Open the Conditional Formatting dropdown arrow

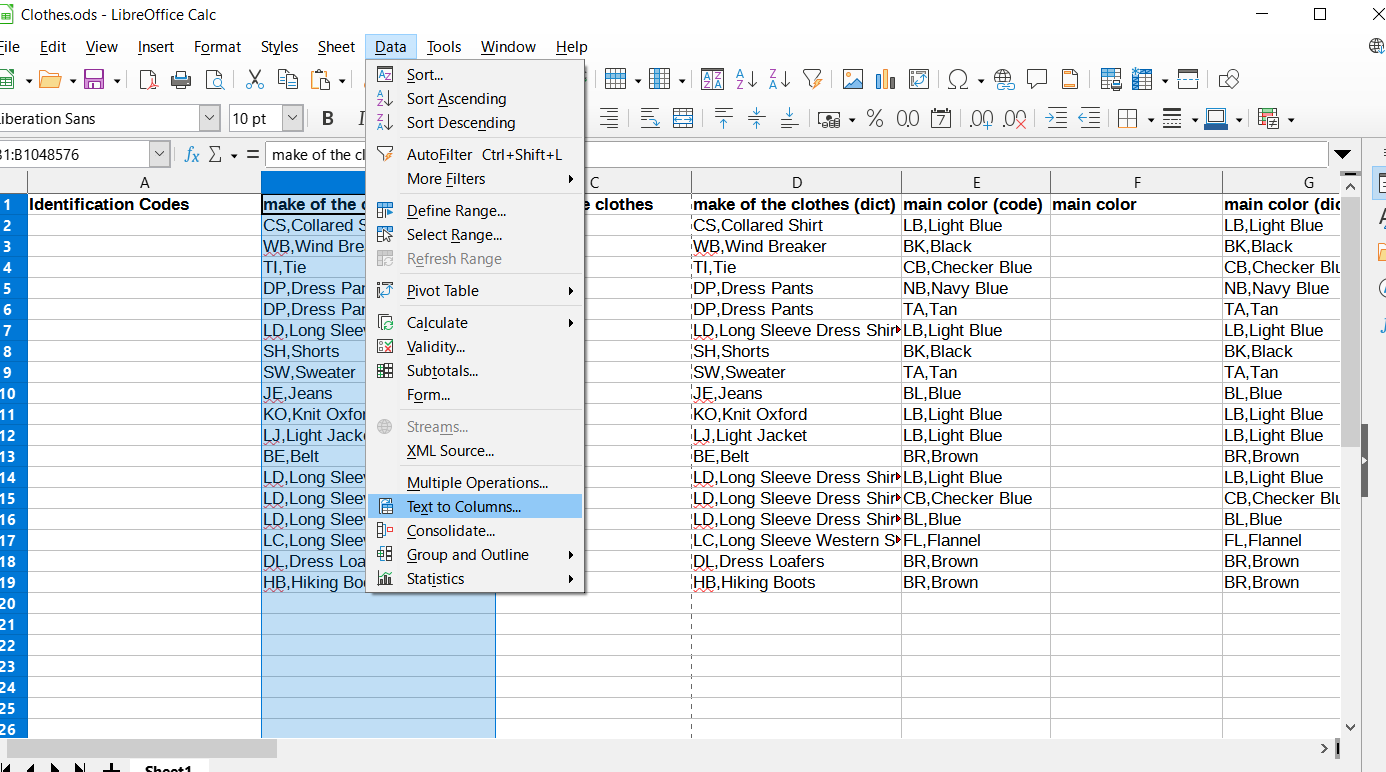tap(1291, 120)
